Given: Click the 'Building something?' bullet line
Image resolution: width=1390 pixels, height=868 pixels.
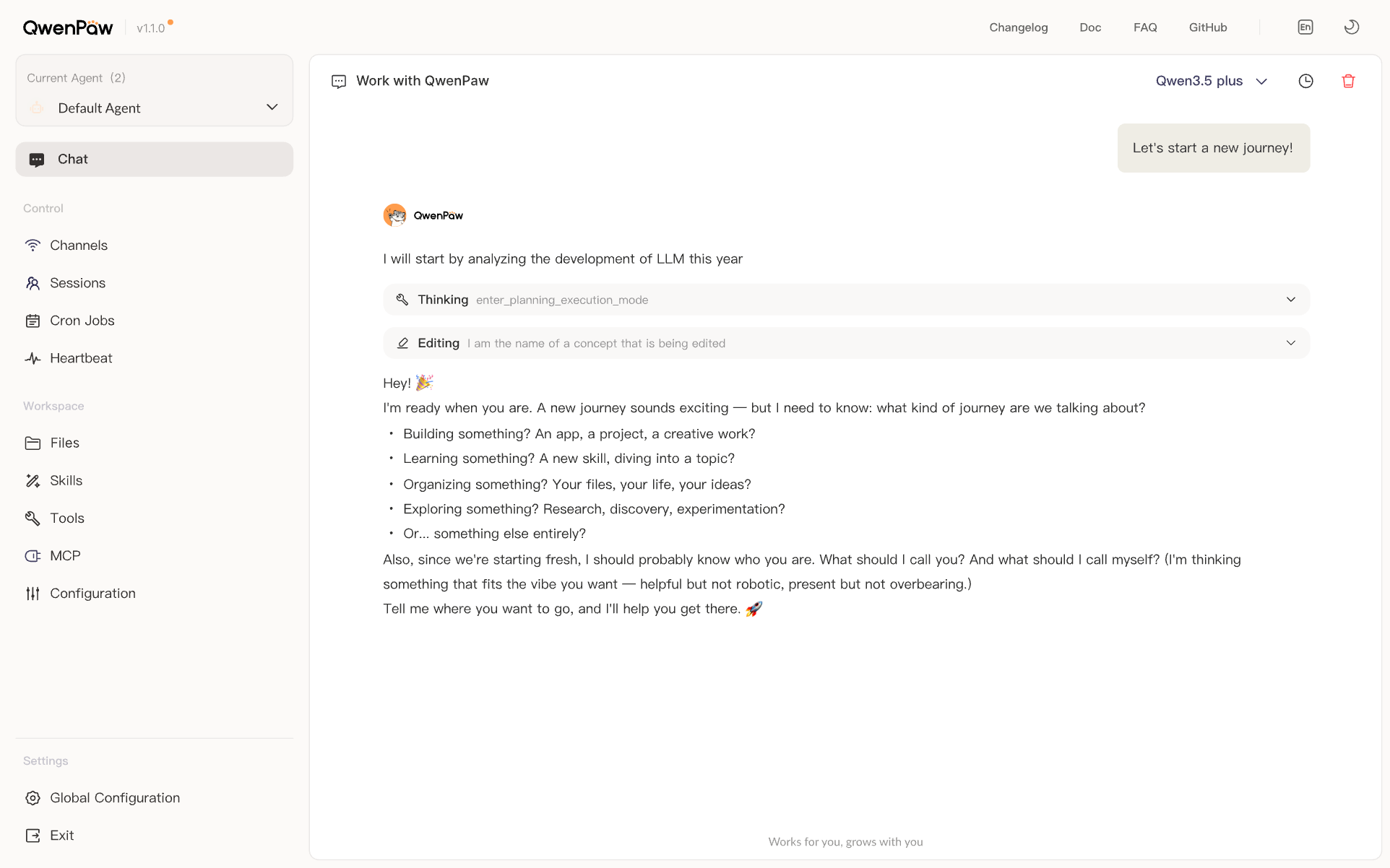Looking at the screenshot, I should 579,434.
